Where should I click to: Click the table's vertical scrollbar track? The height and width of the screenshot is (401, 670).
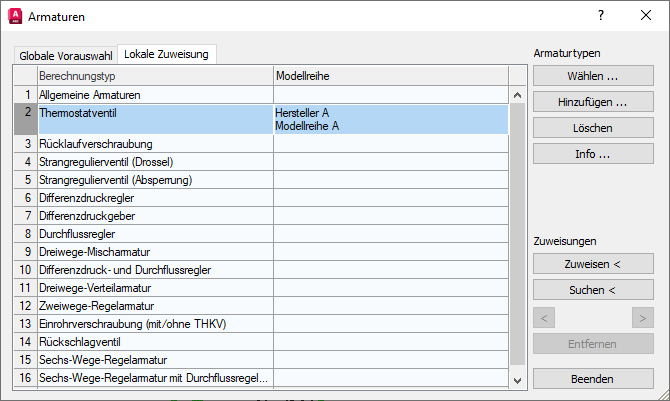click(517, 235)
